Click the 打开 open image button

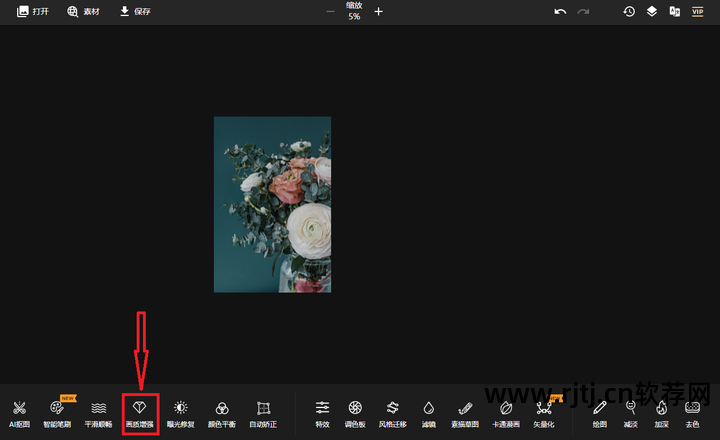pos(33,11)
